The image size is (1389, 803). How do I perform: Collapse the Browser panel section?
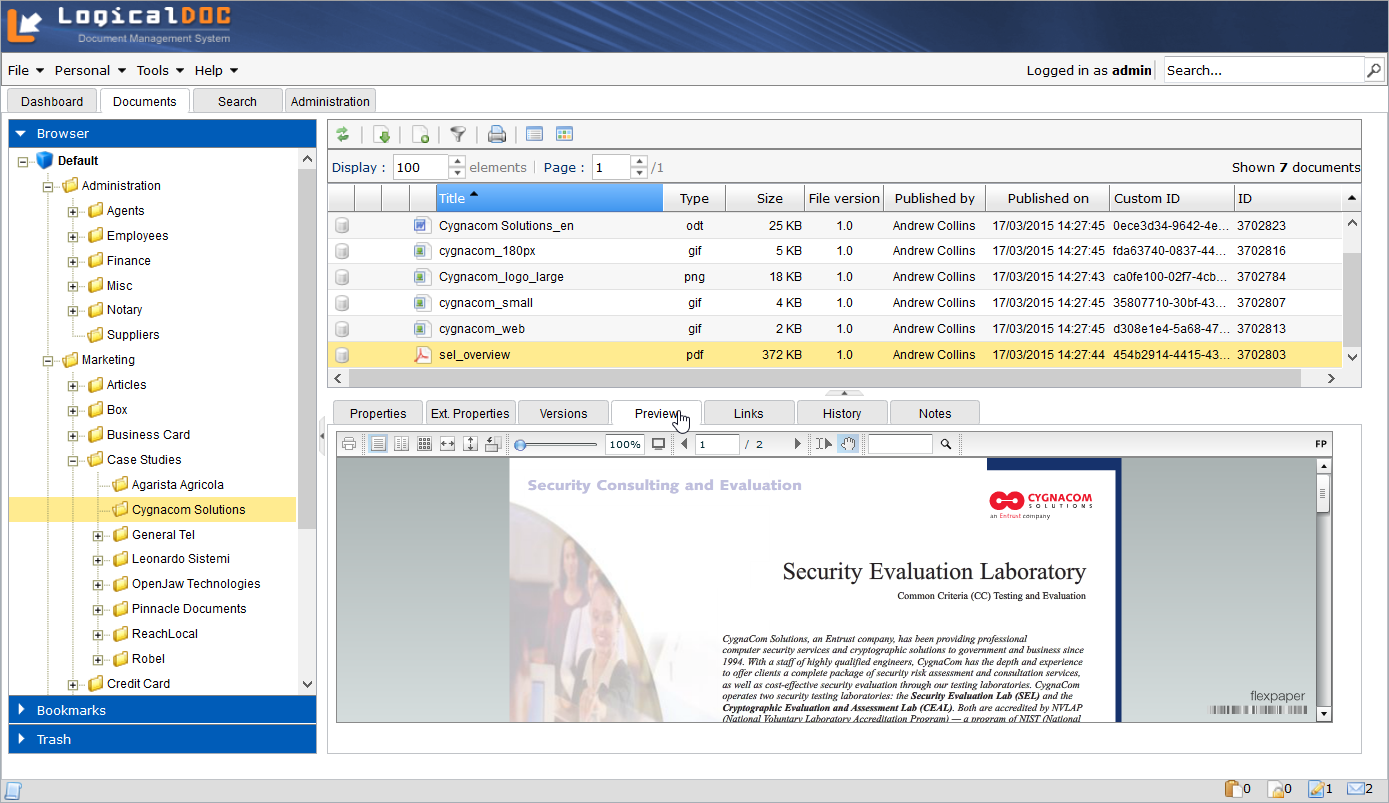162,133
